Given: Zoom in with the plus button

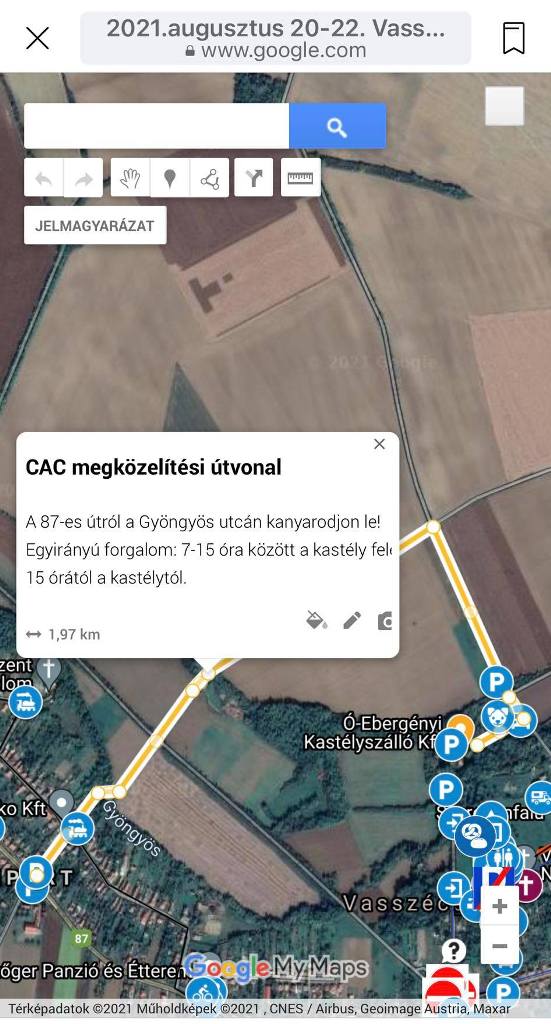Looking at the screenshot, I should coord(500,906).
